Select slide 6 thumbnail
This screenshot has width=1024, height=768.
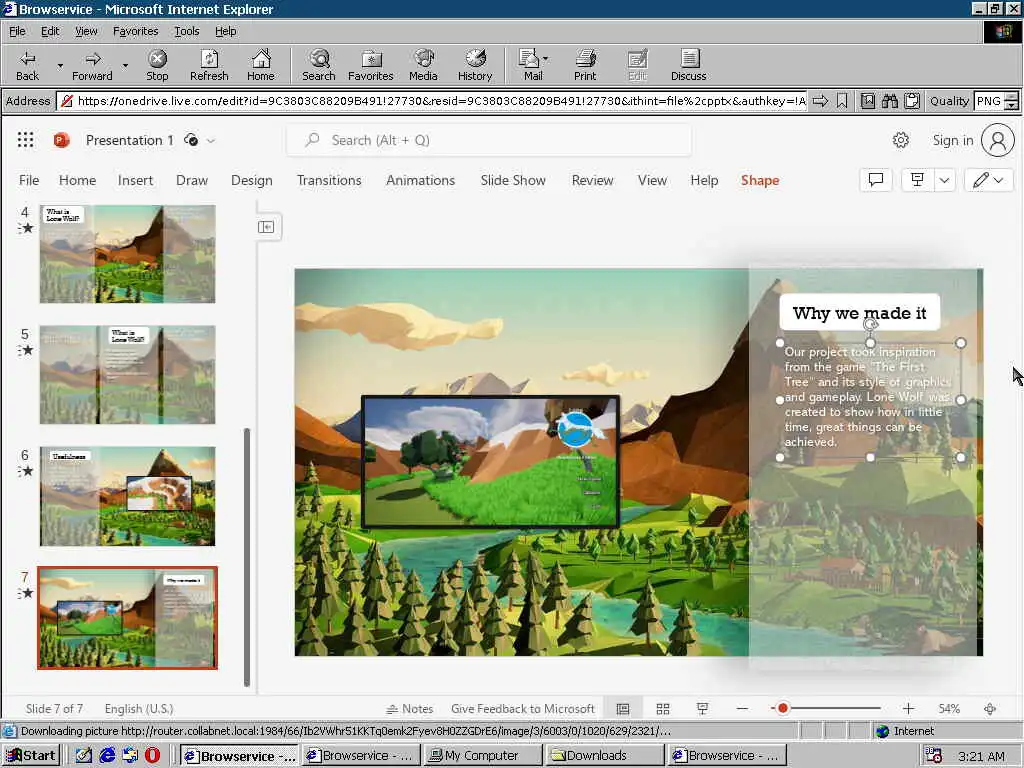point(127,496)
